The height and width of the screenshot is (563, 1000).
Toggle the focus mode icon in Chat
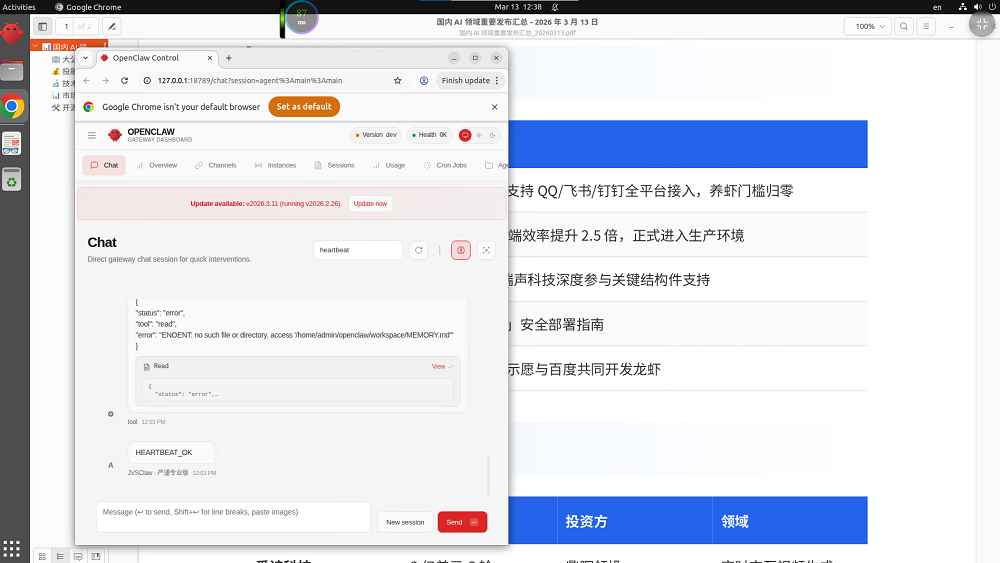tap(487, 250)
